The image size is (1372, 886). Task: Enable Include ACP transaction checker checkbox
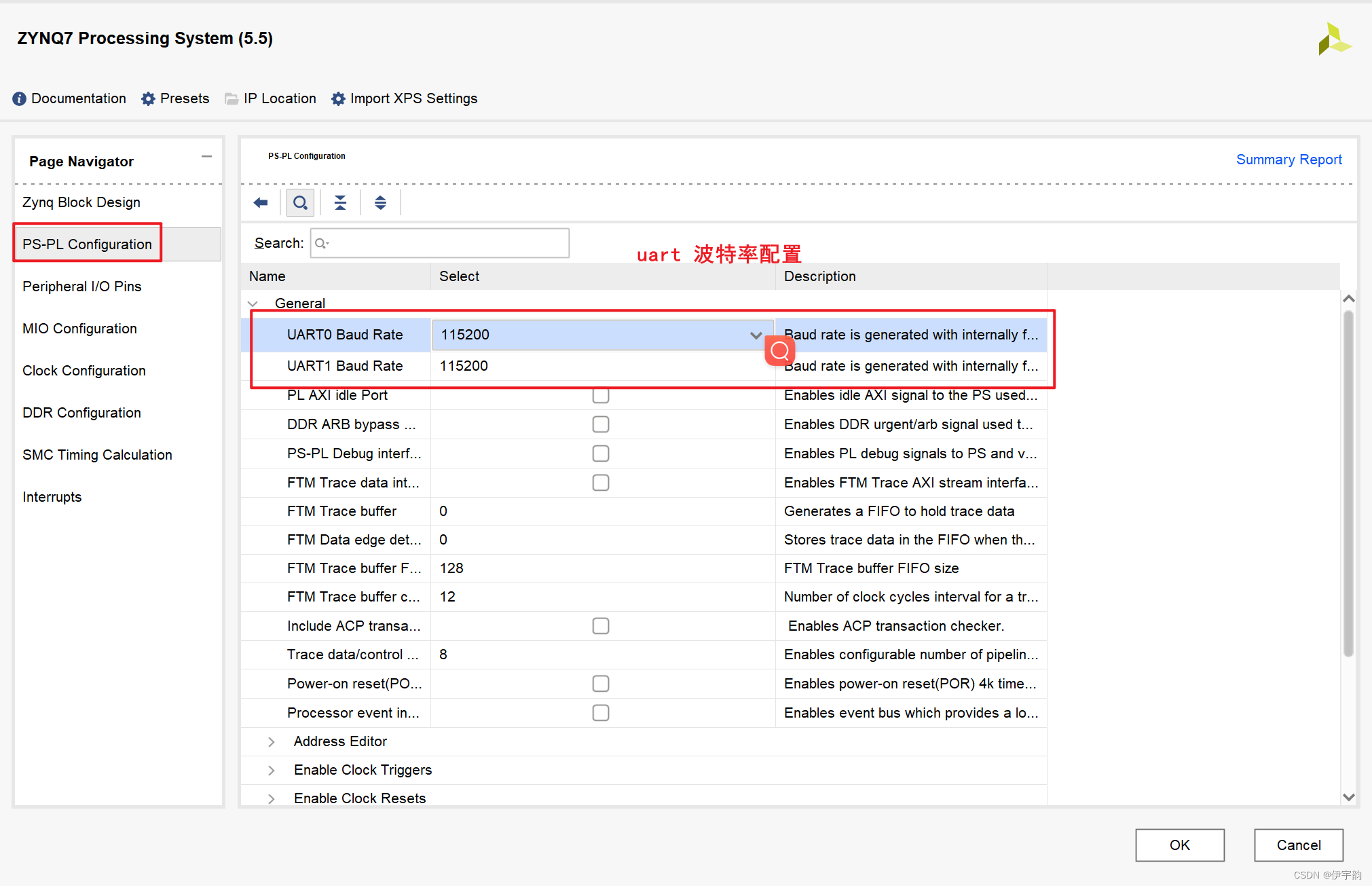tap(600, 626)
